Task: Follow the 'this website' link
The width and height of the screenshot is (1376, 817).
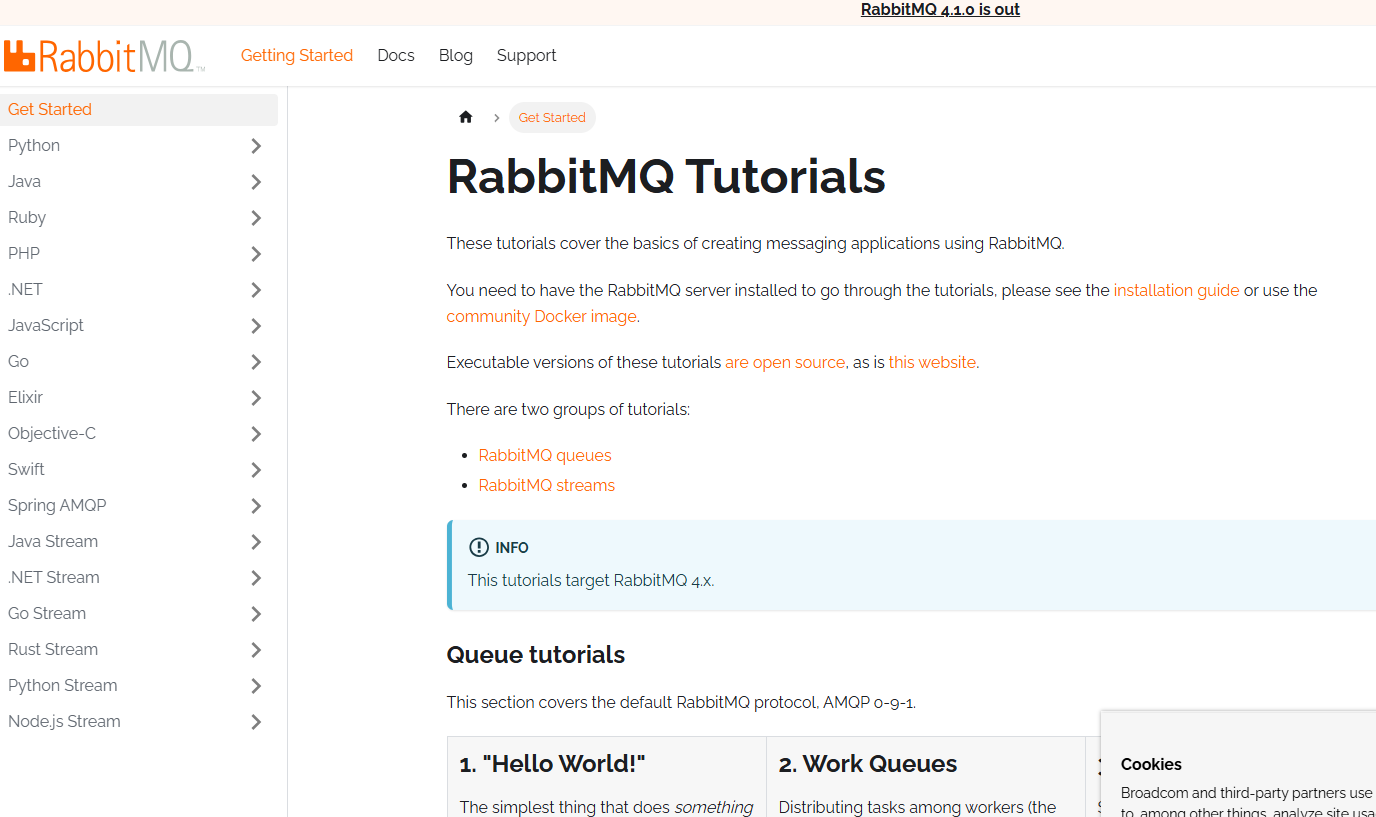Action: pos(932,362)
